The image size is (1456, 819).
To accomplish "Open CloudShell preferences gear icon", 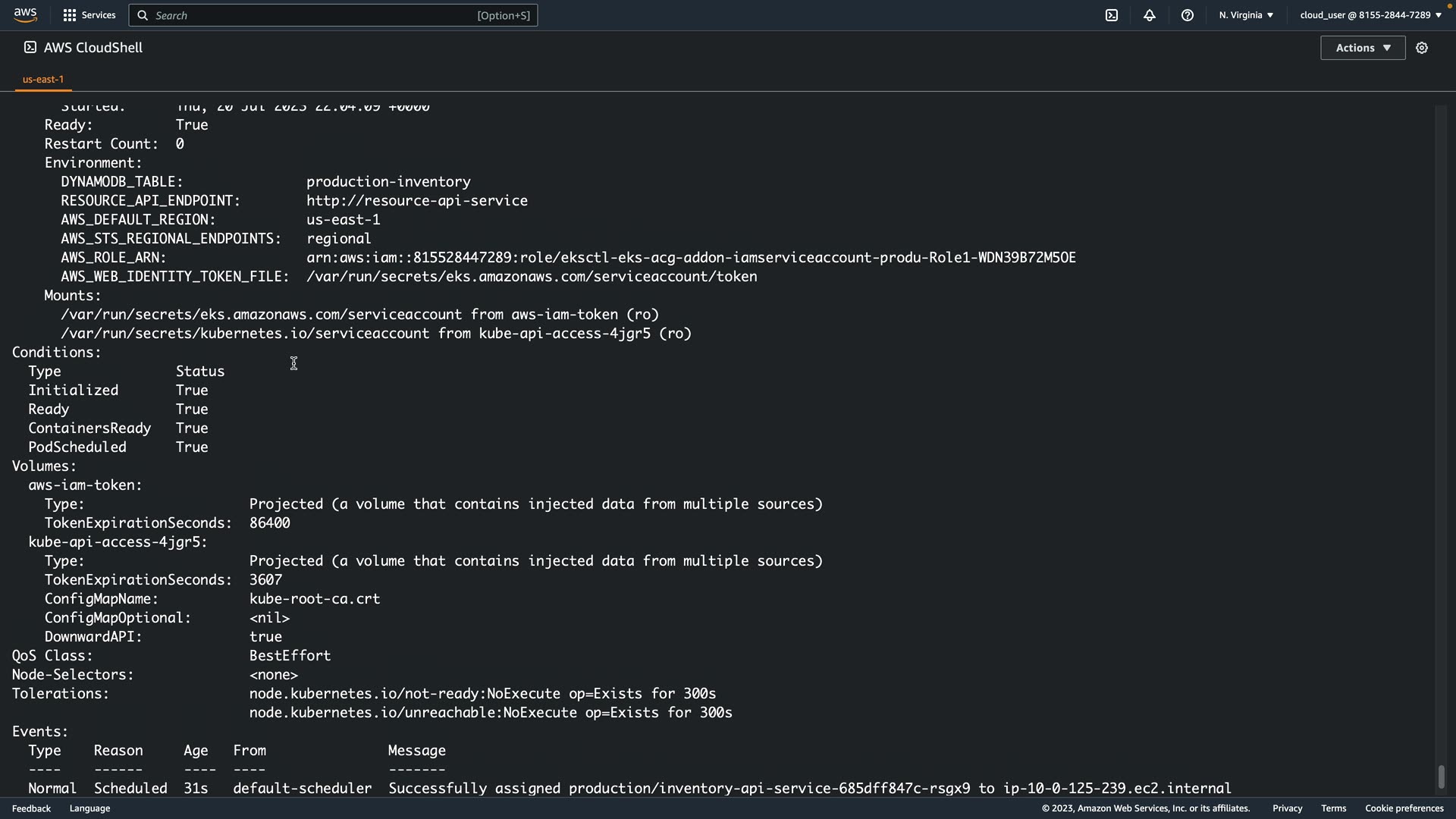I will click(x=1422, y=48).
